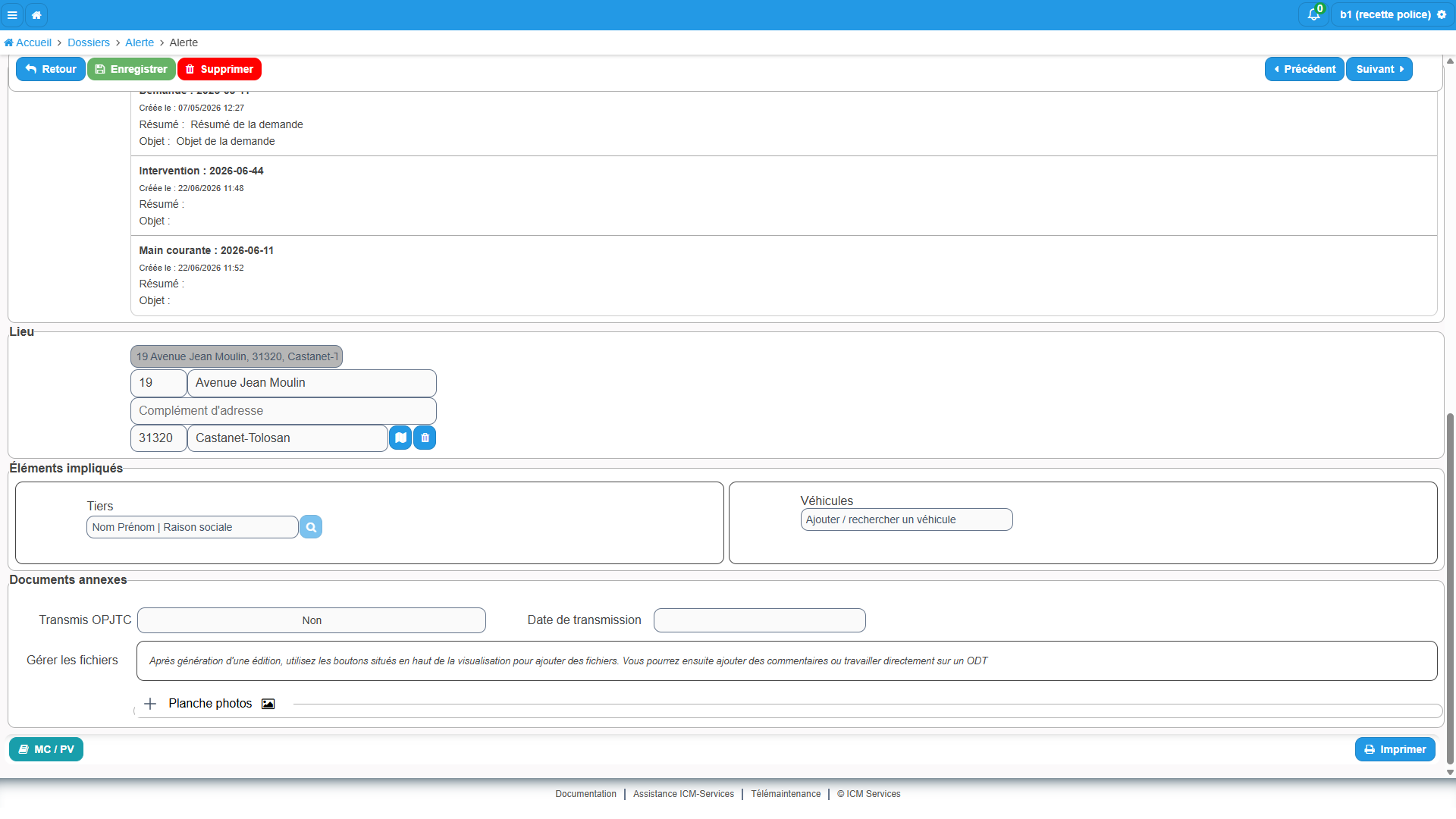This screenshot has width=1456, height=819.
Task: Click Assistance ICM-Services footer link
Action: (x=683, y=794)
